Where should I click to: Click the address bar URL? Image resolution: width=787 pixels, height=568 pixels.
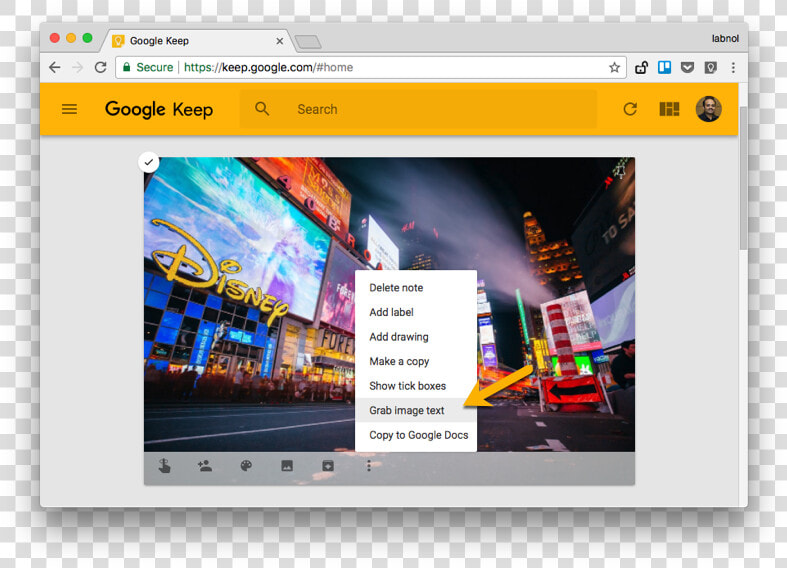[269, 67]
